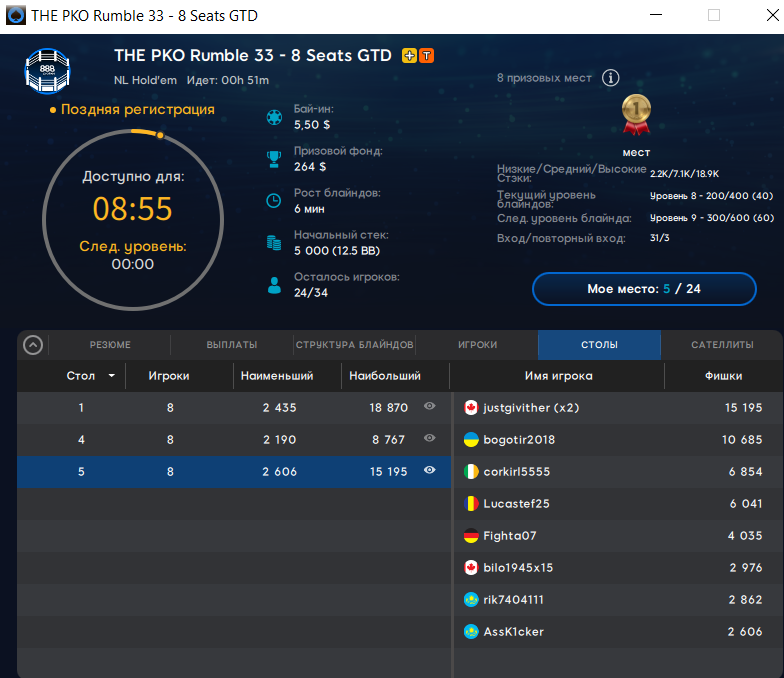
Task: Click the Мое место 5 / 24 button
Action: tap(644, 289)
